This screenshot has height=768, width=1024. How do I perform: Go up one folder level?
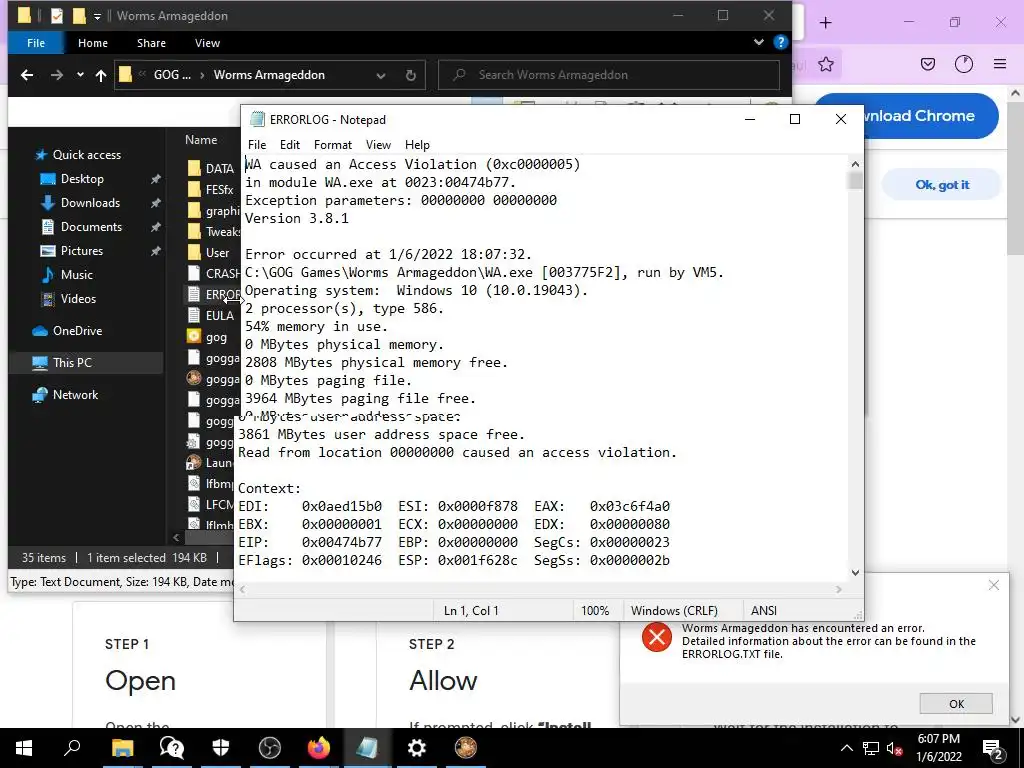click(101, 75)
